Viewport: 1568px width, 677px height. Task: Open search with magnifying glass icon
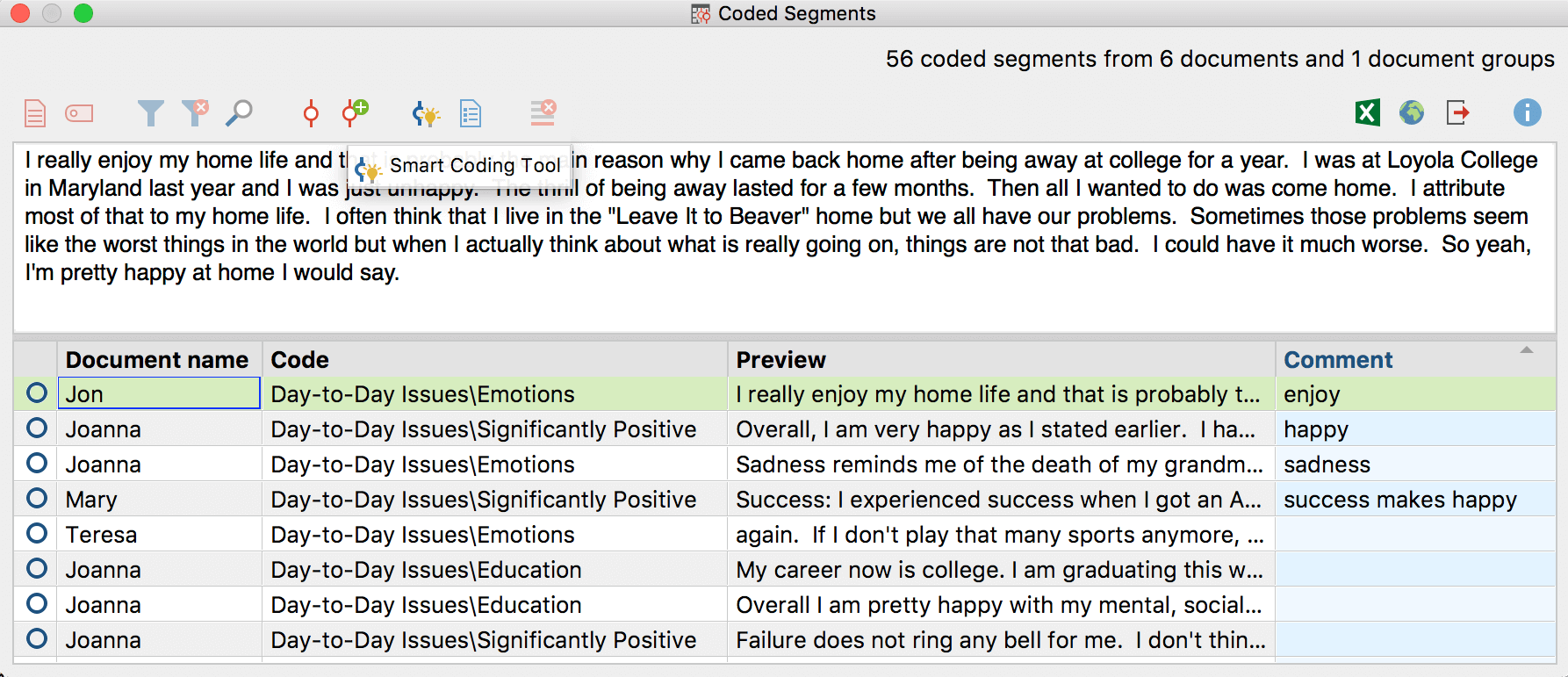[239, 113]
